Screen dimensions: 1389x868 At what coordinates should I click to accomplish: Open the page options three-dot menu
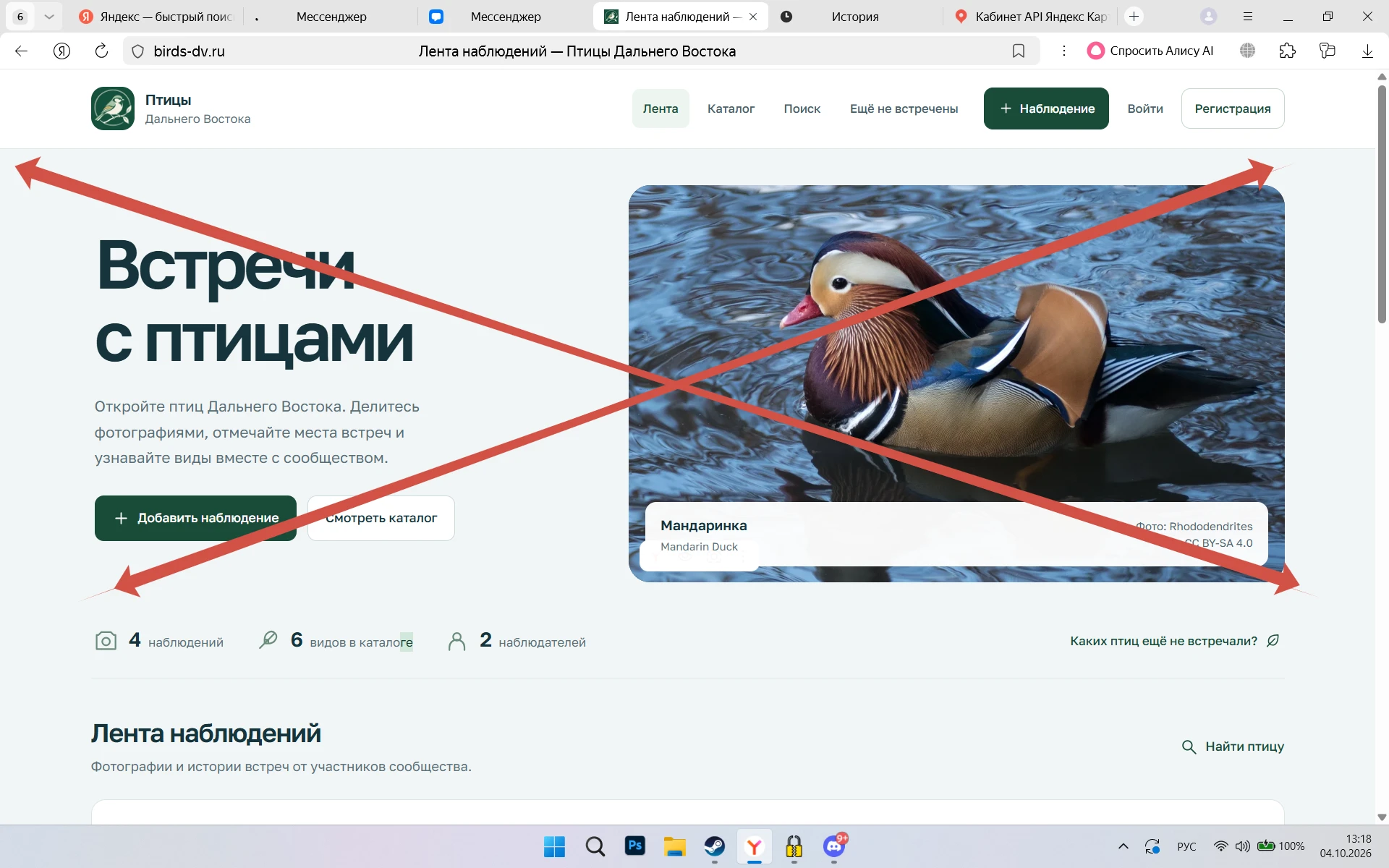1063,51
